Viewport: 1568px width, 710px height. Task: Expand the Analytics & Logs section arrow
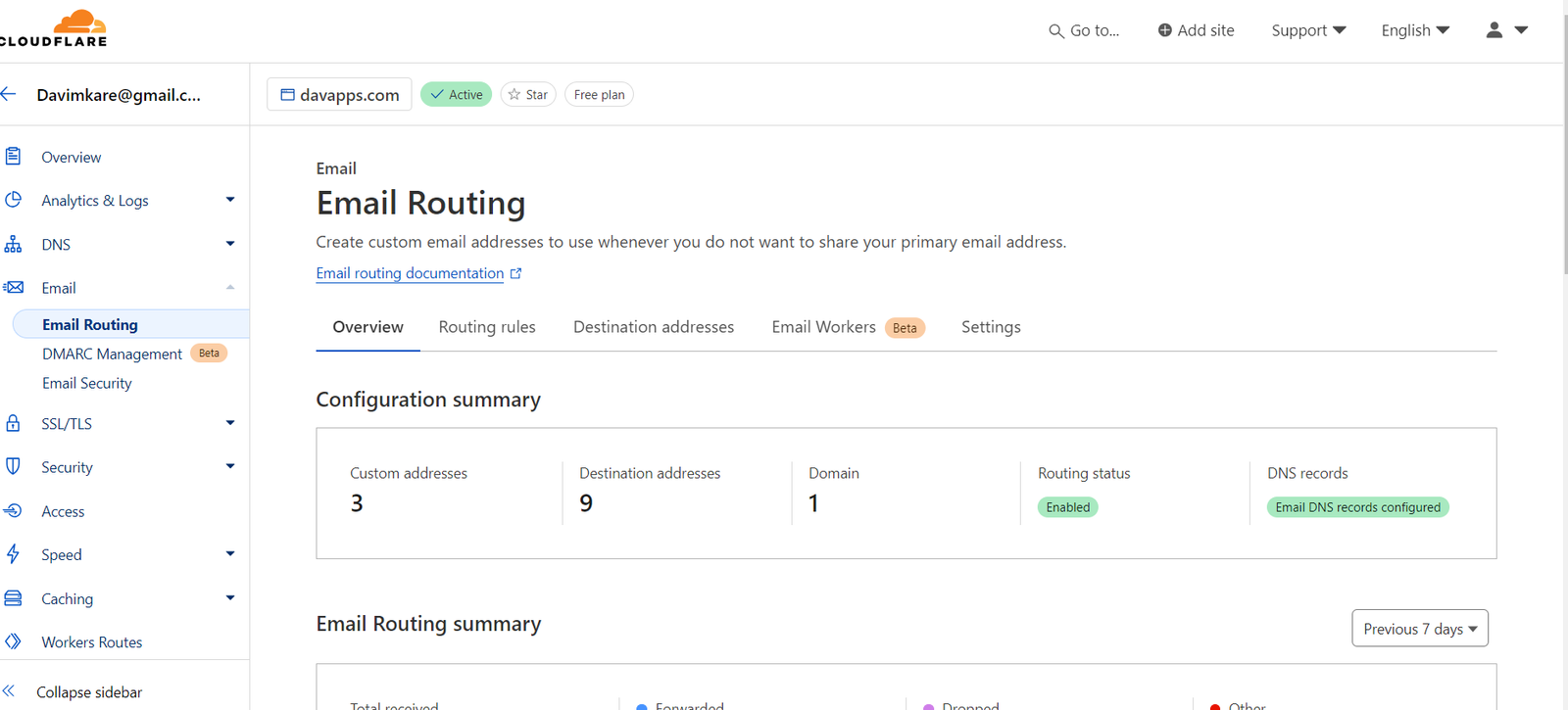tap(230, 200)
